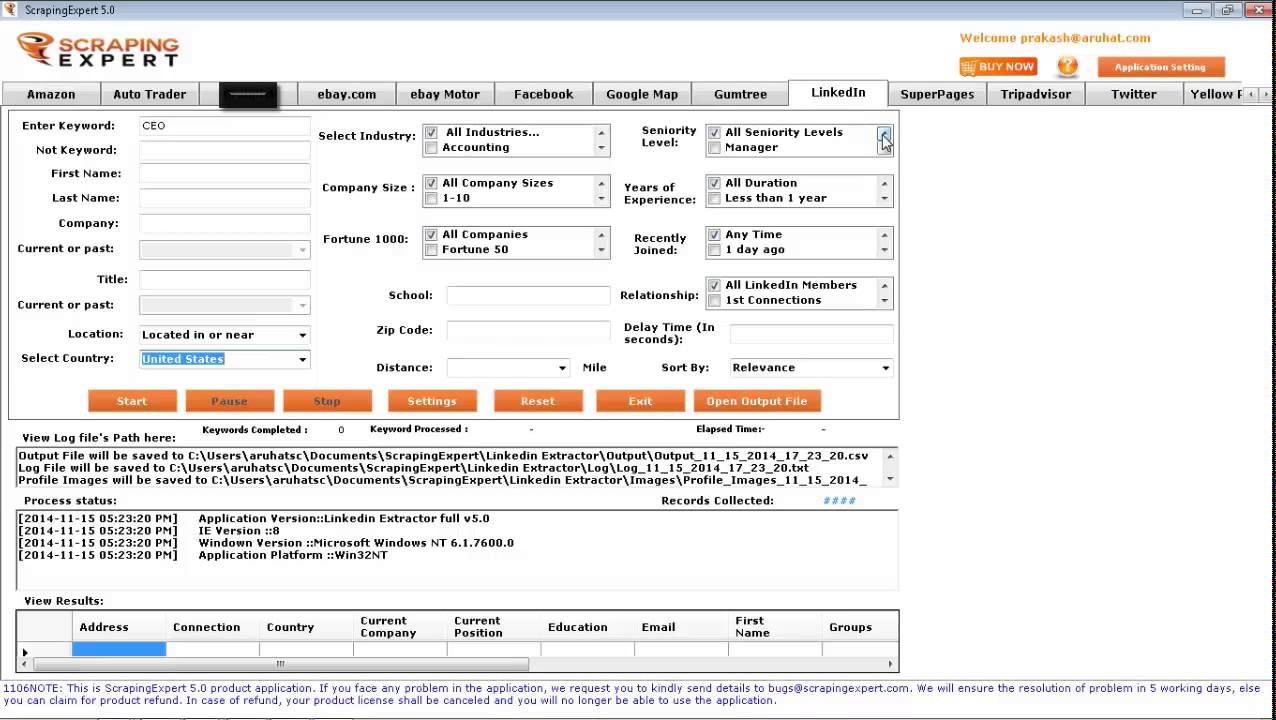The height and width of the screenshot is (720, 1276).
Task: Open Application Setting button
Action: [x=1161, y=67]
